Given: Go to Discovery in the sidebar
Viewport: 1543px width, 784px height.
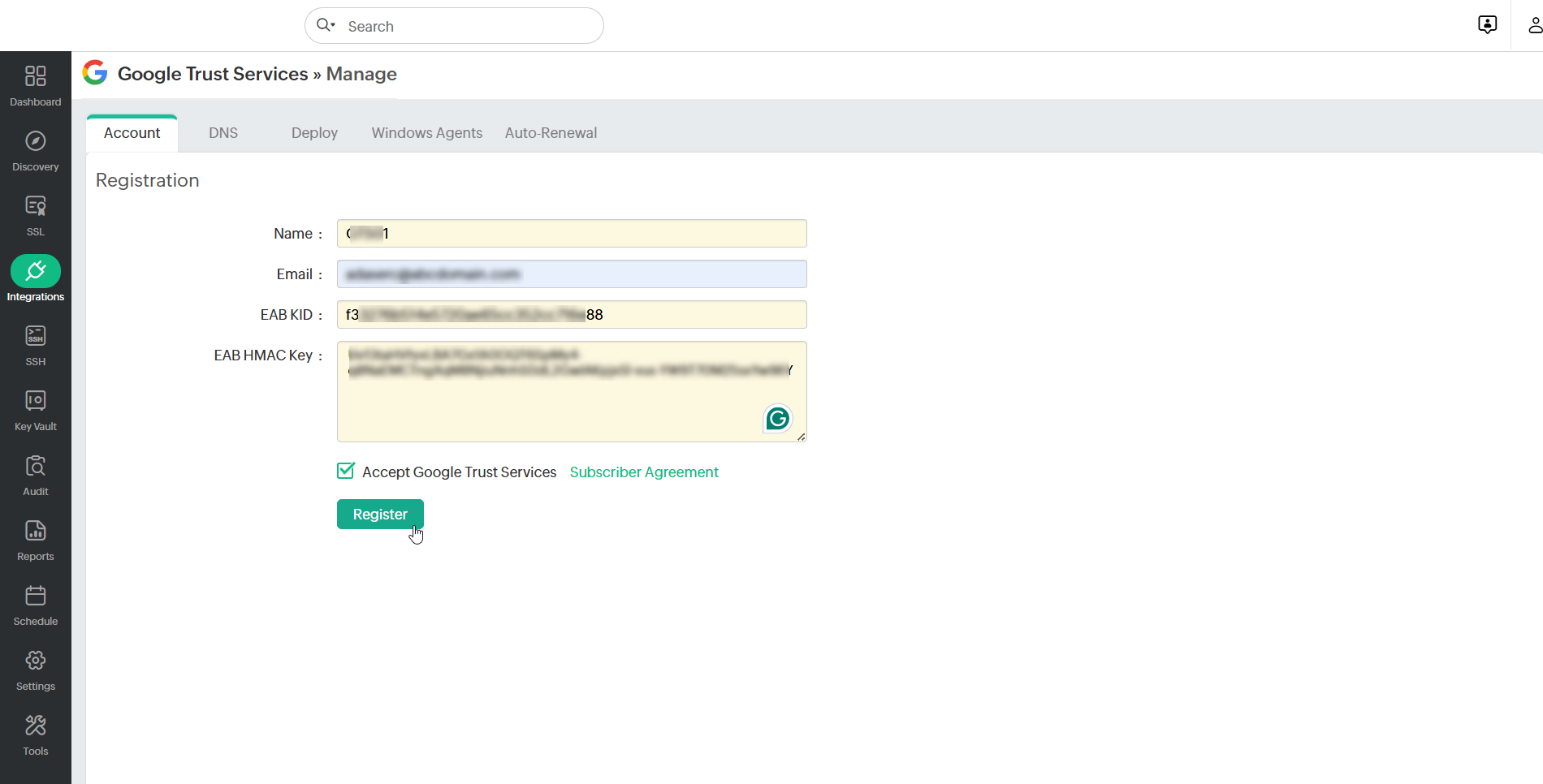Looking at the screenshot, I should tap(35, 150).
